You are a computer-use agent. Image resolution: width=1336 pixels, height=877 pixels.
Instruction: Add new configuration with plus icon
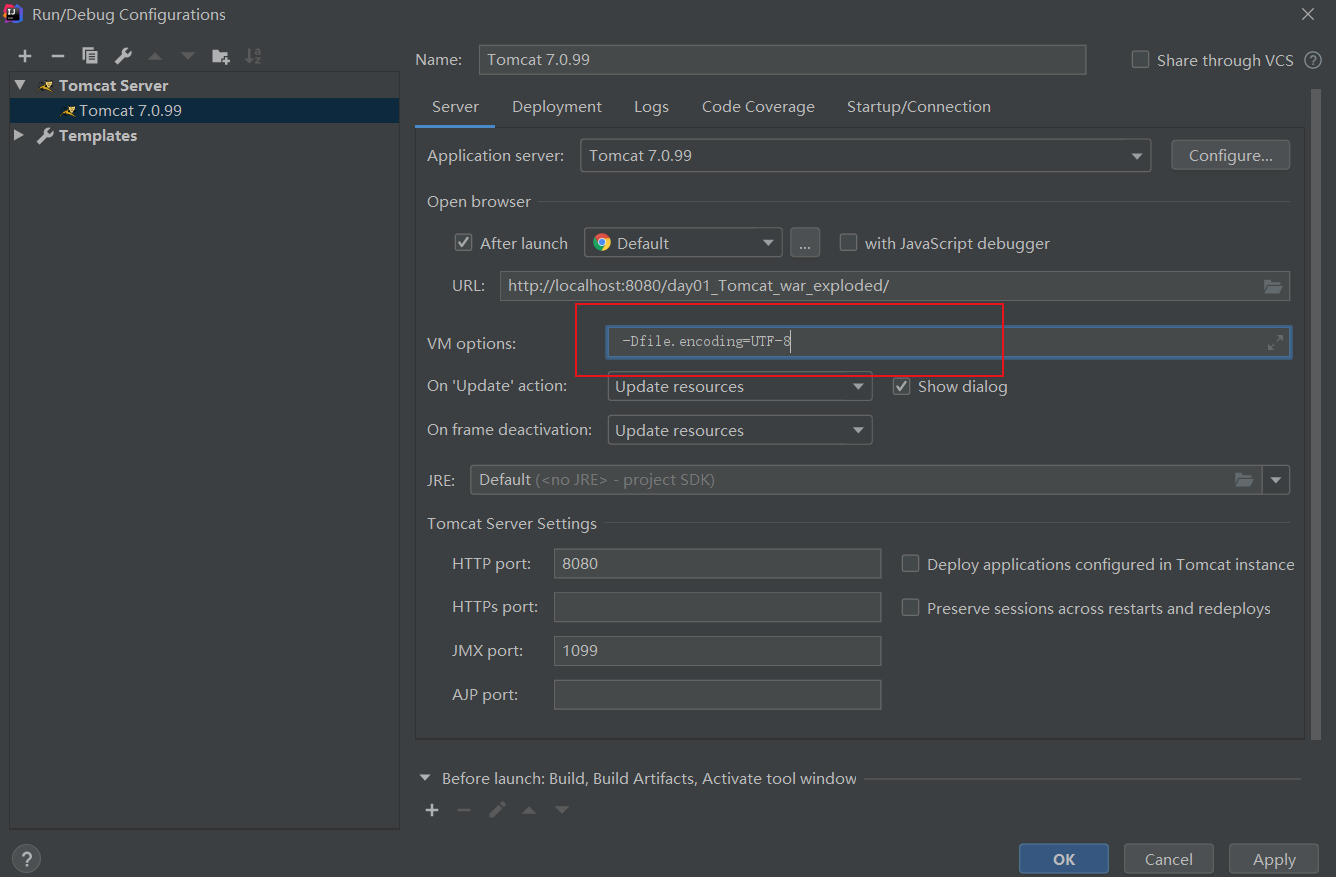[25, 56]
